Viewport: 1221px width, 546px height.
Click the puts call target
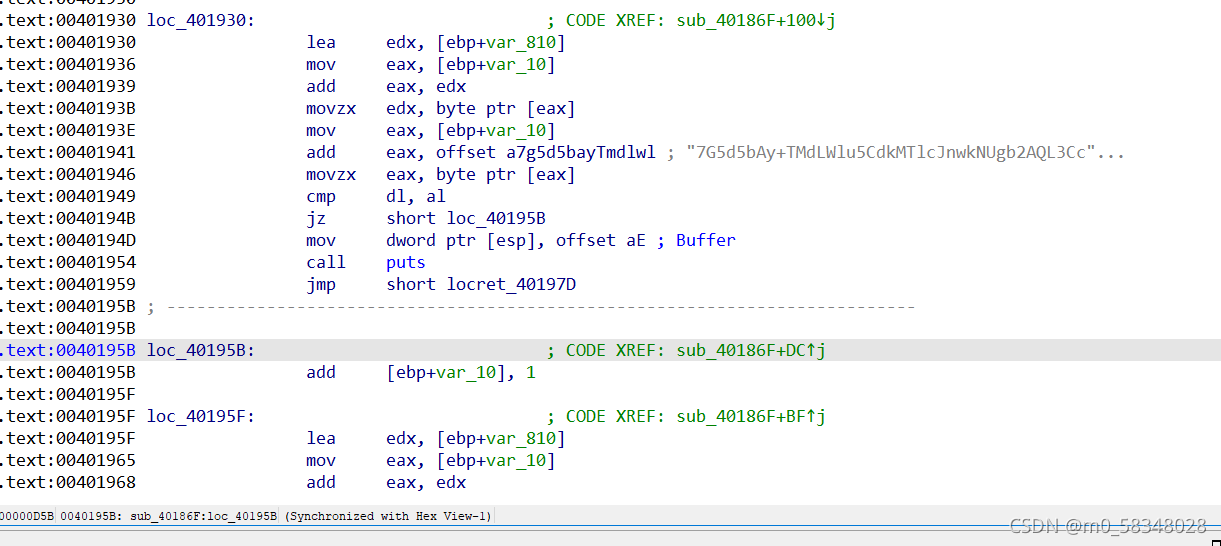click(406, 262)
